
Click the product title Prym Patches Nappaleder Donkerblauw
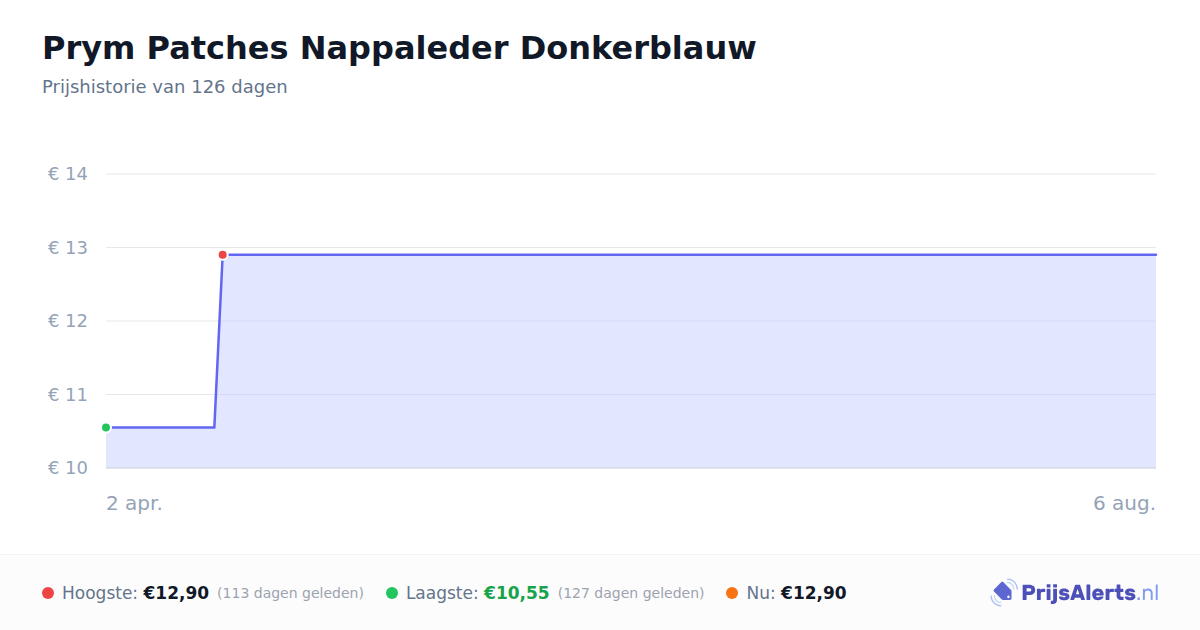coord(399,48)
